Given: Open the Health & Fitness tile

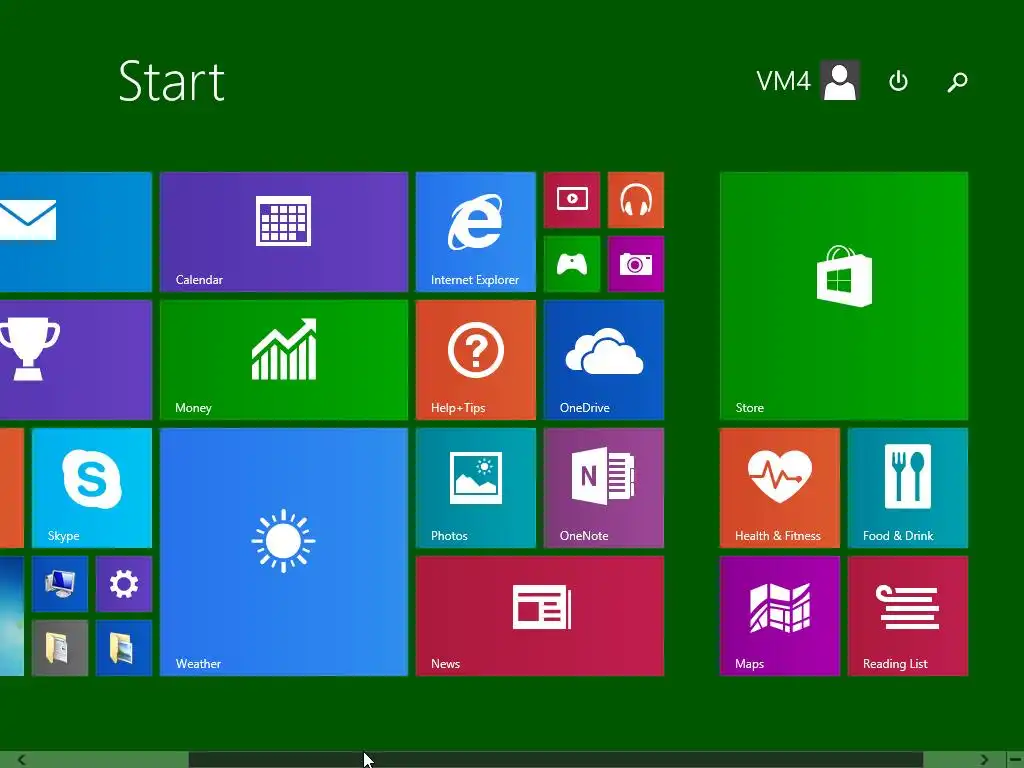Looking at the screenshot, I should click(x=780, y=488).
